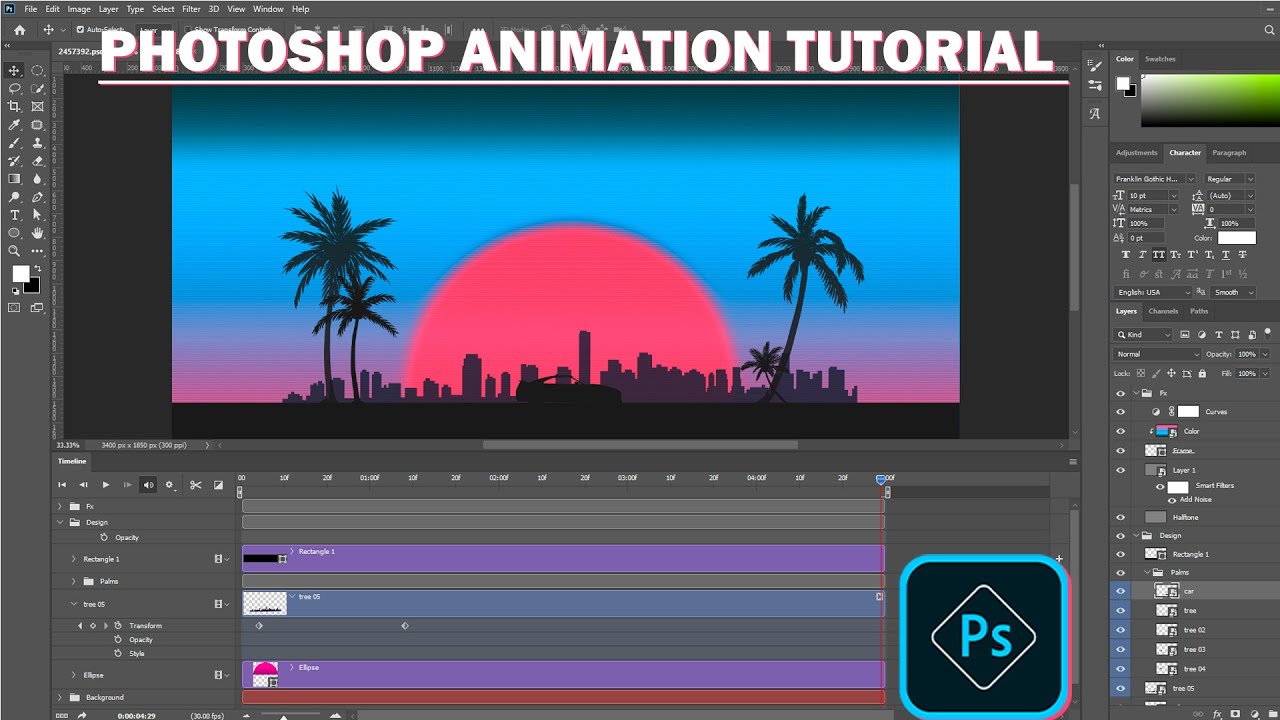Go to first frame of timeline
Screen dimensions: 1280x720
coord(62,485)
